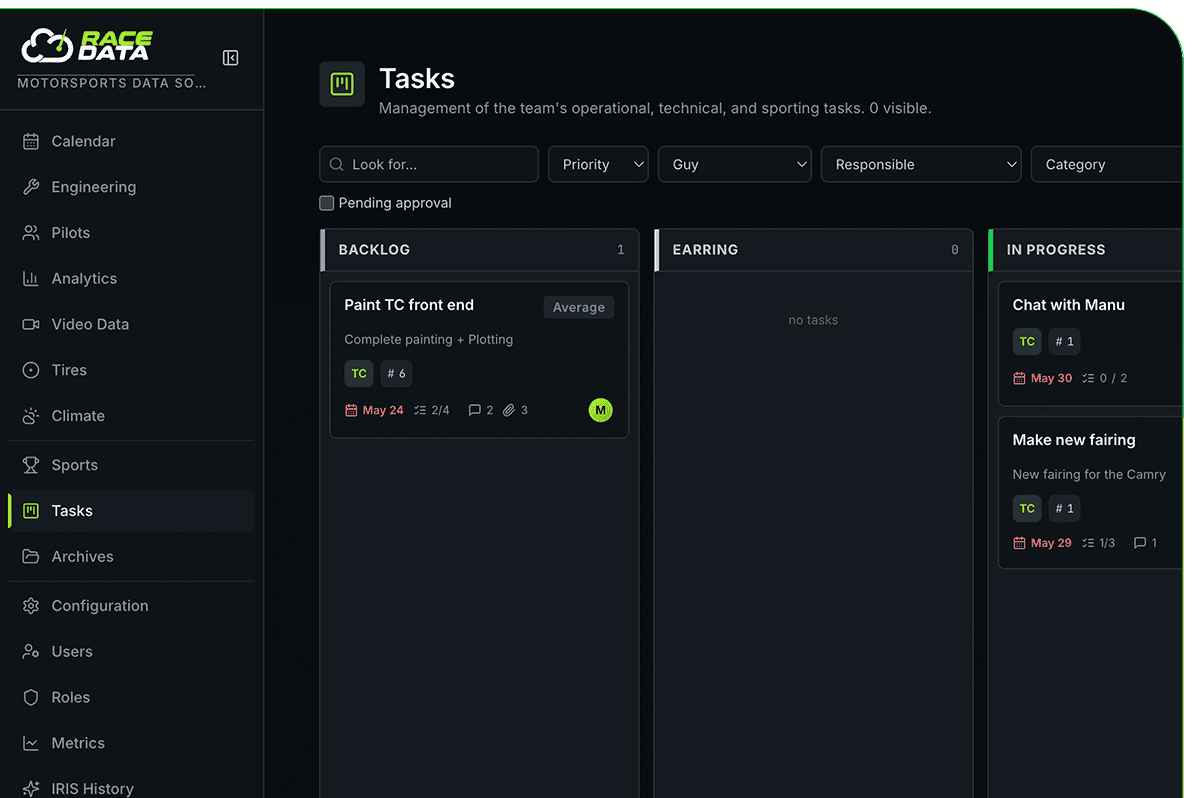Open the Chat with Manu task card
The width and height of the screenshot is (1194, 798).
point(1092,343)
